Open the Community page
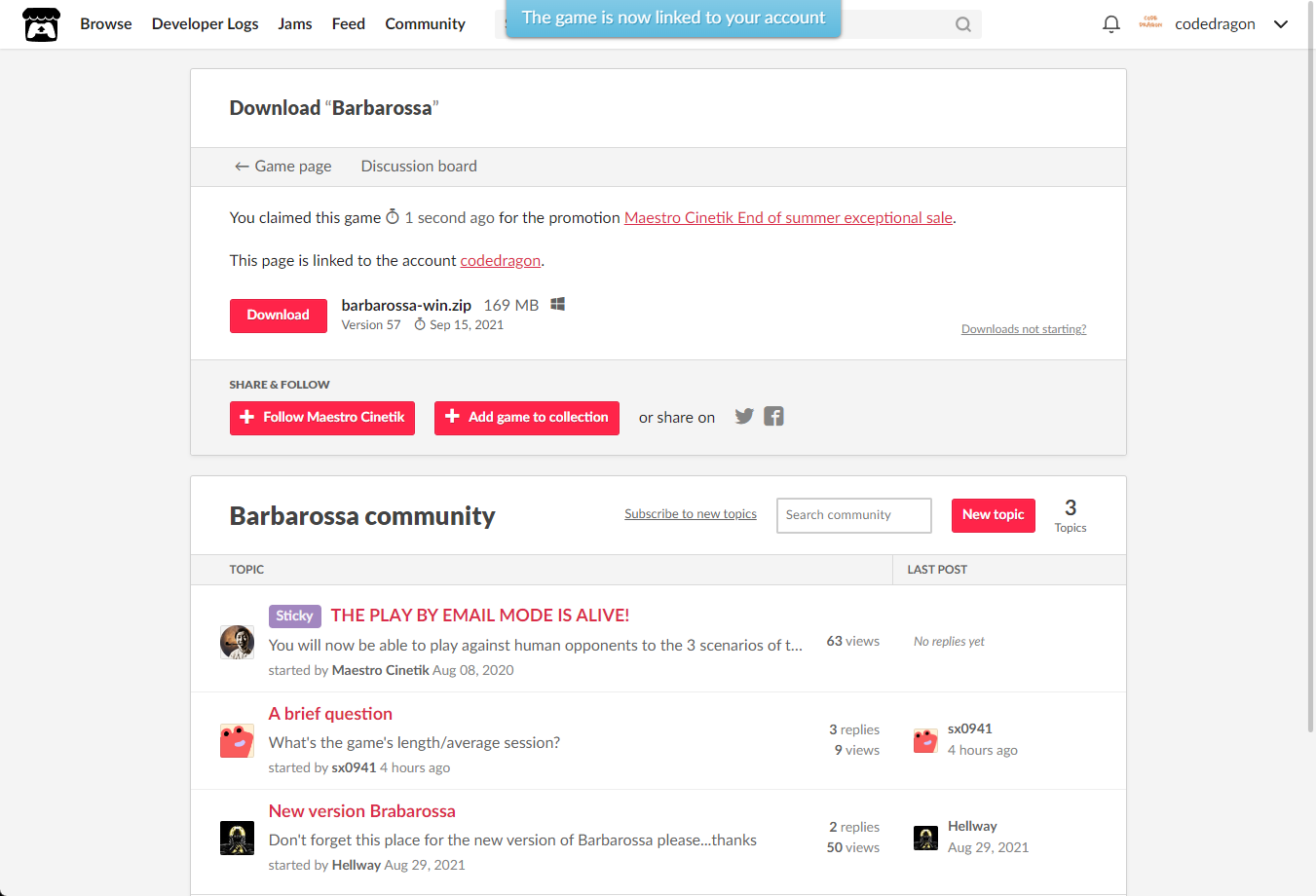The image size is (1316, 896). (425, 24)
